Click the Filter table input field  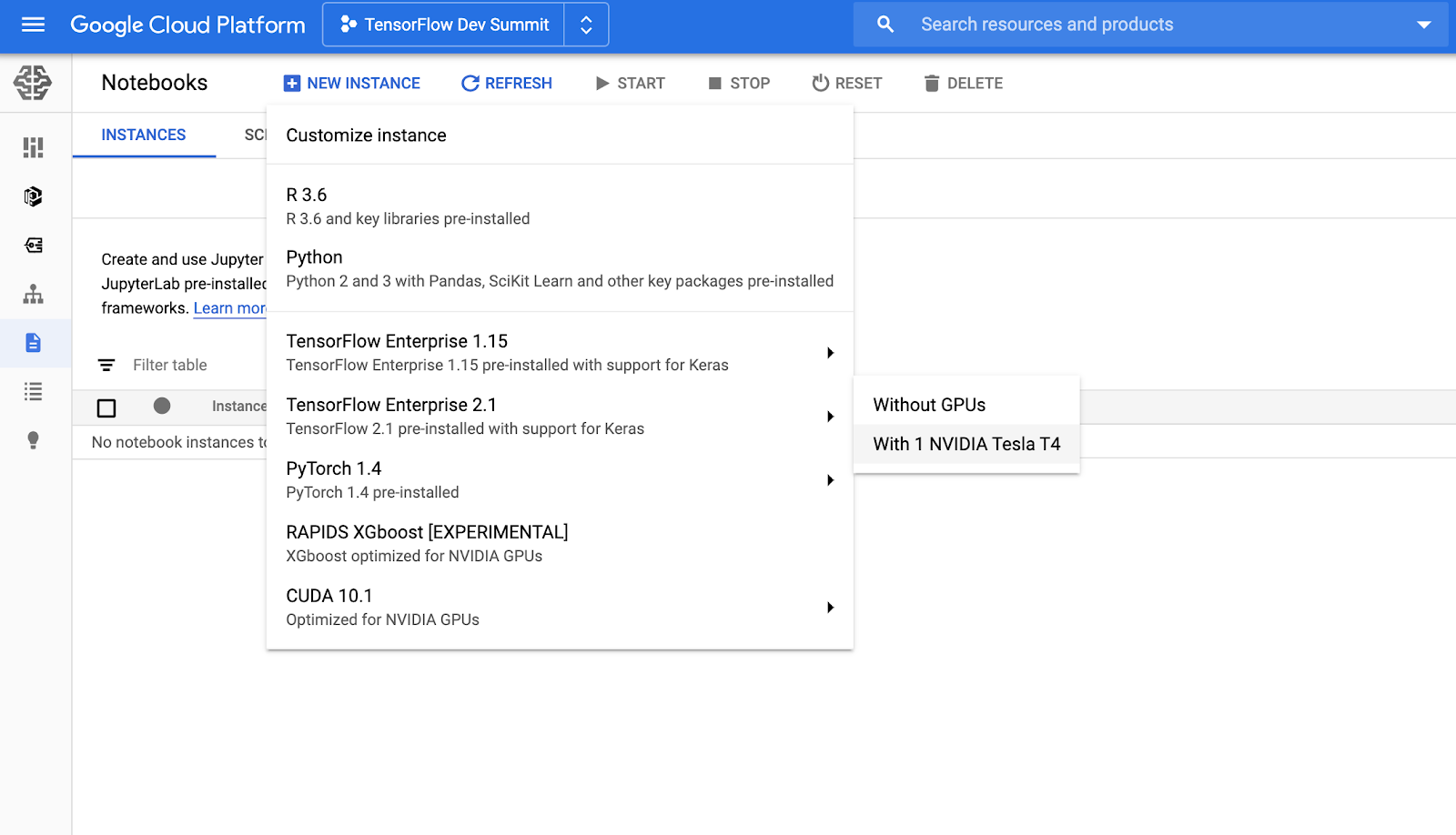tap(170, 365)
